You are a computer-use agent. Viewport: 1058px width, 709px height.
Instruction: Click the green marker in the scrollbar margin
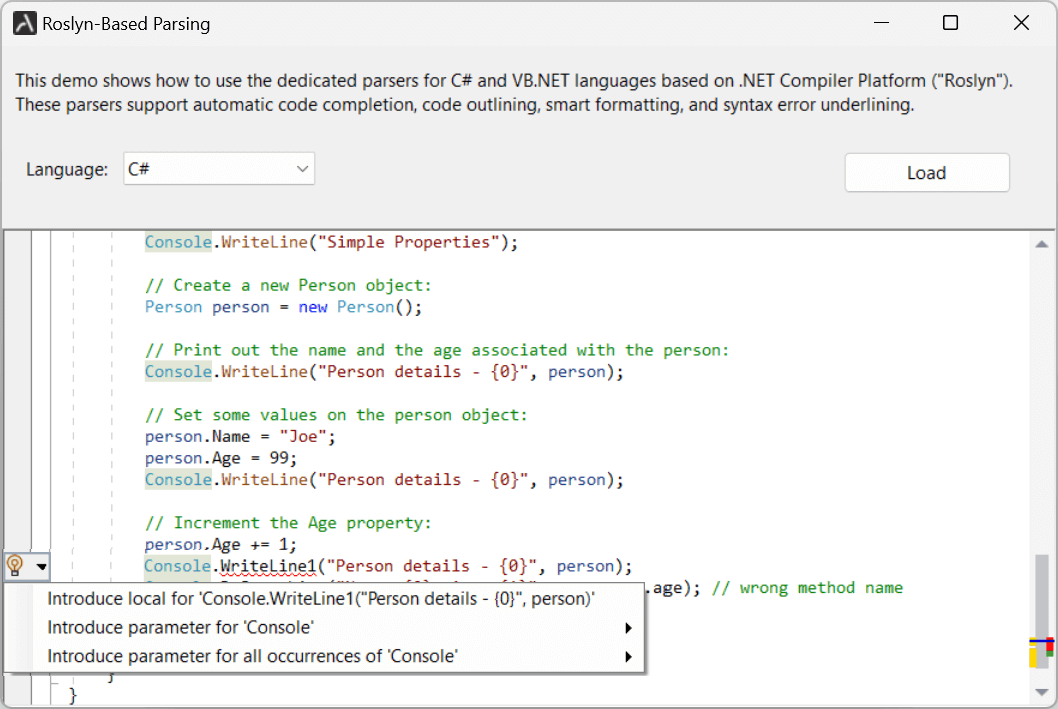[x=1049, y=654]
